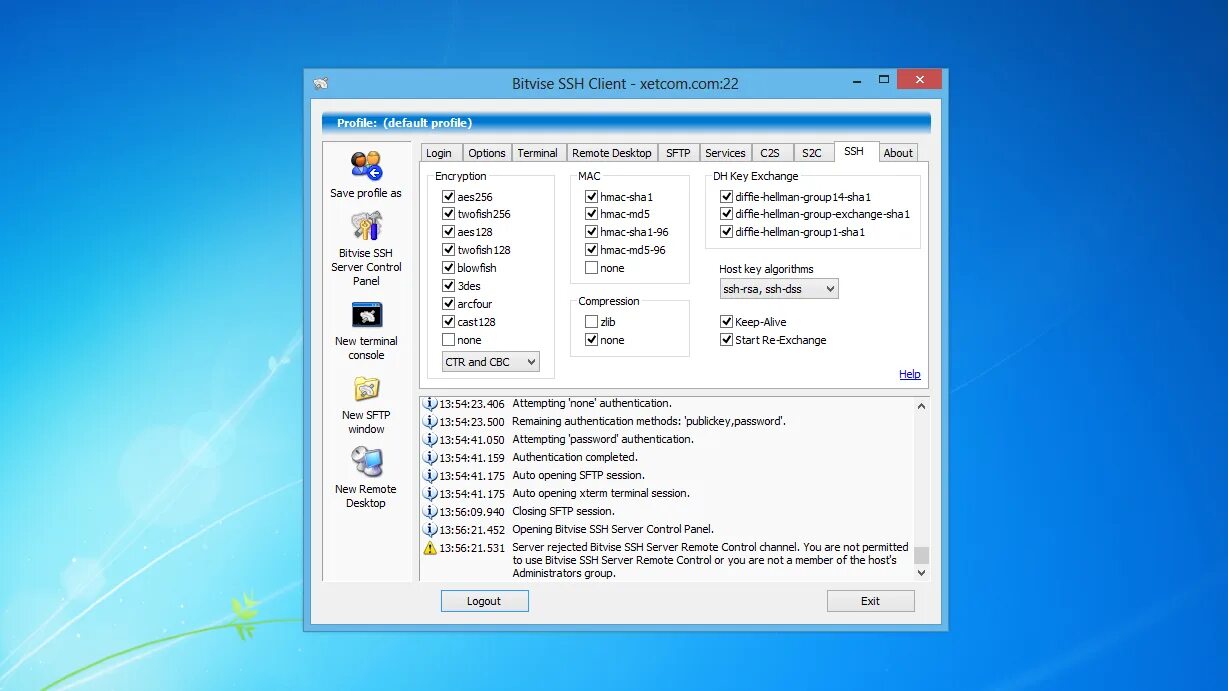Image resolution: width=1228 pixels, height=691 pixels.
Task: Open Remote Desktop tab
Action: (612, 153)
